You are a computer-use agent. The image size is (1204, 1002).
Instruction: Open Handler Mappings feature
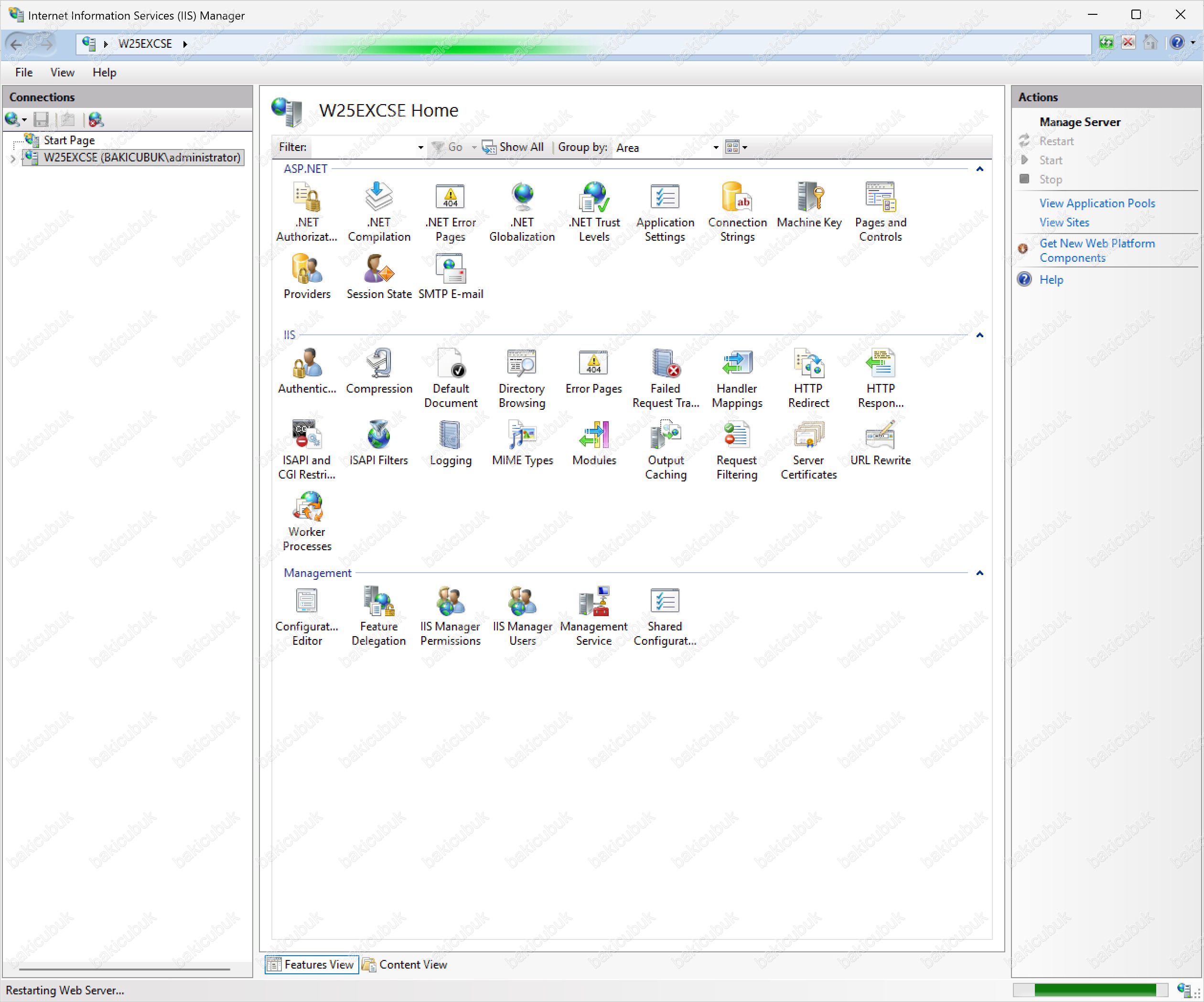[x=737, y=378]
